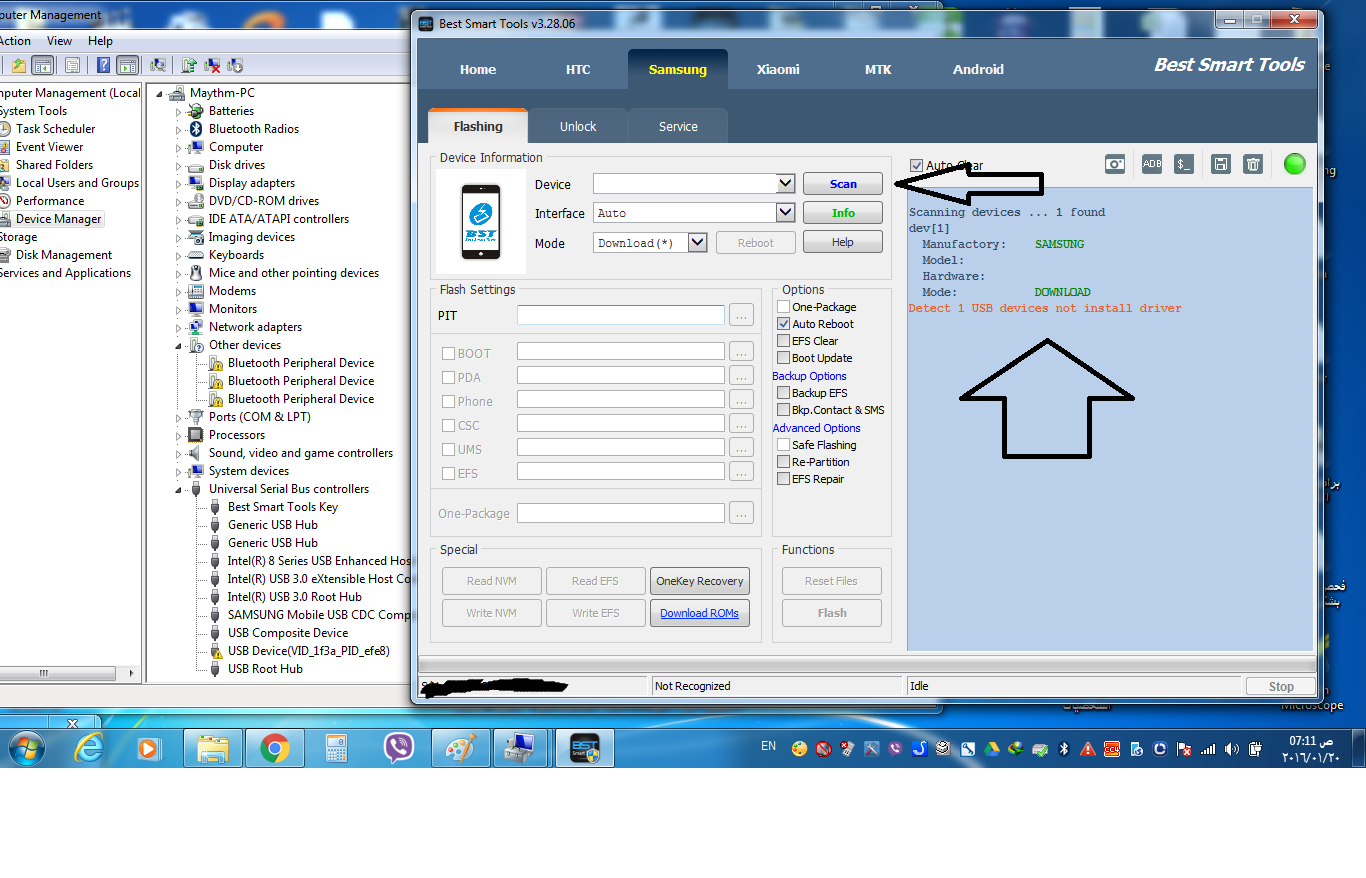This screenshot has width=1366, height=878.
Task: Open the Service sub-tab
Action: tap(678, 126)
